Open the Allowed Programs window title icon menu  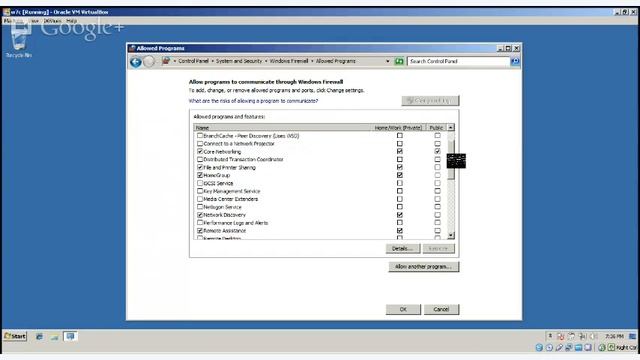pos(132,48)
